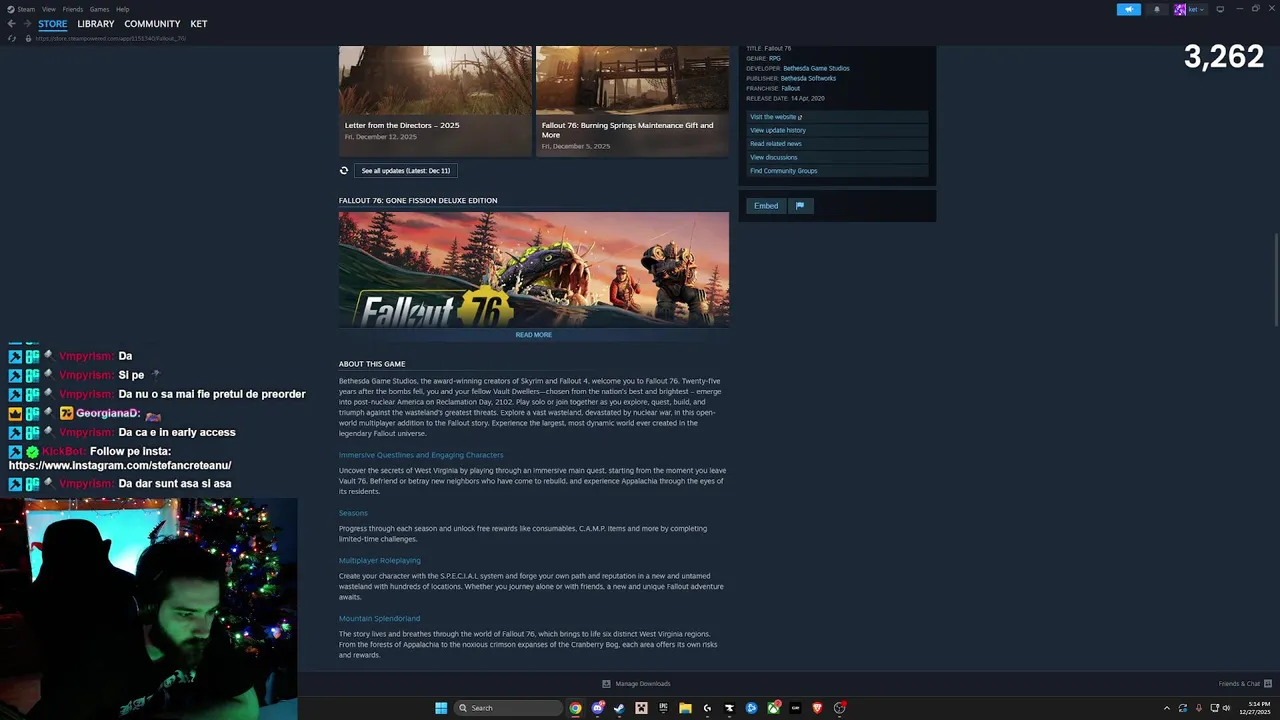Click the Multiplayer Roleplaying heading
Screen dimensions: 1280x720
(x=380, y=561)
